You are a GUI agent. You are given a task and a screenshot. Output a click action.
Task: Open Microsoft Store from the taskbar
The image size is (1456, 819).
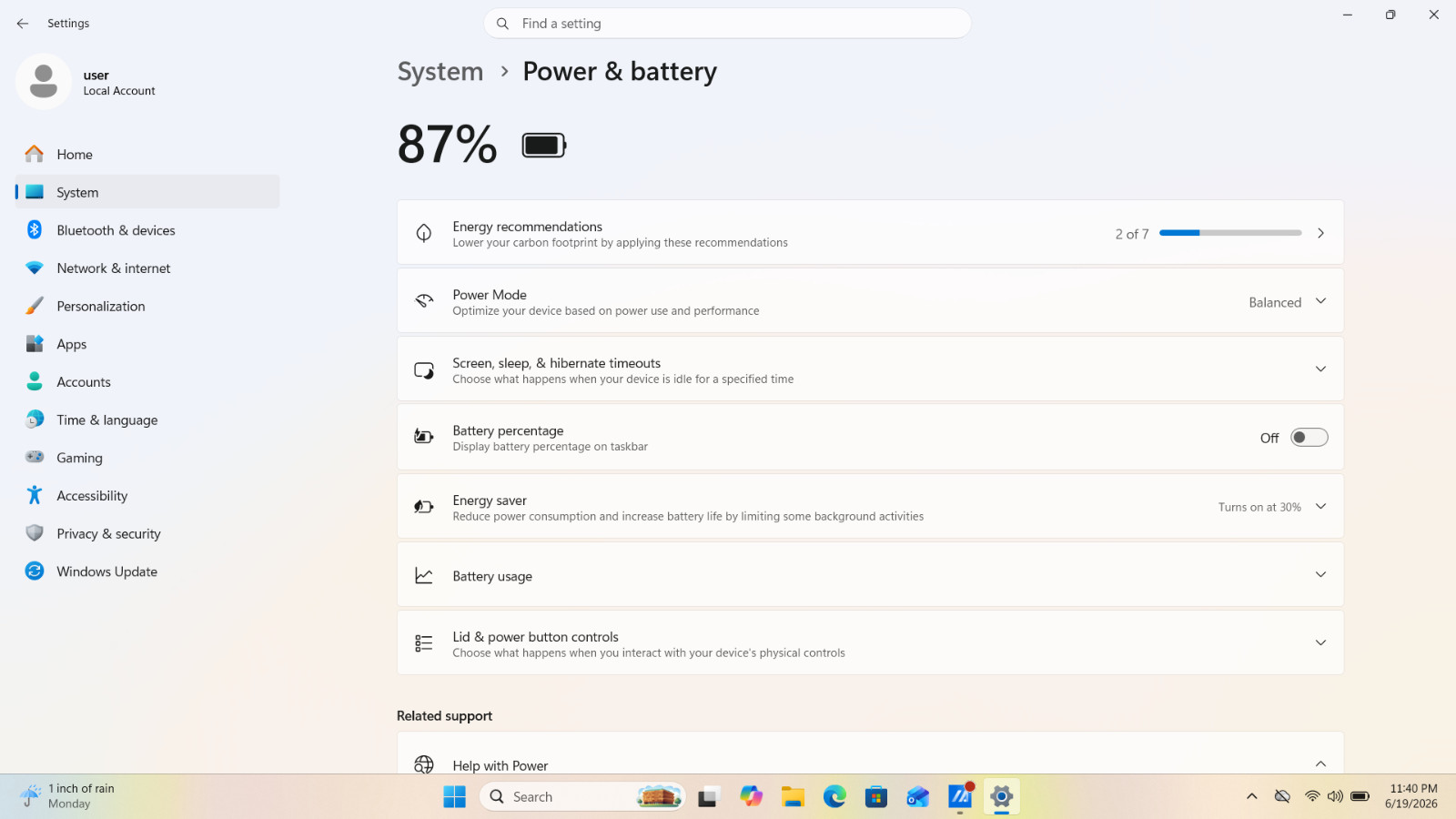[876, 797]
